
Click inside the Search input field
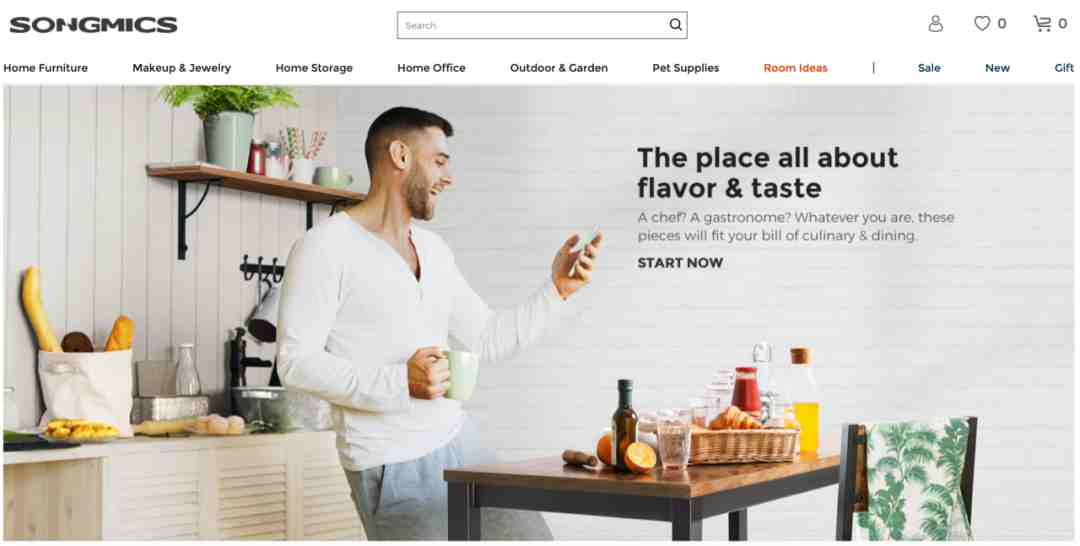click(532, 25)
